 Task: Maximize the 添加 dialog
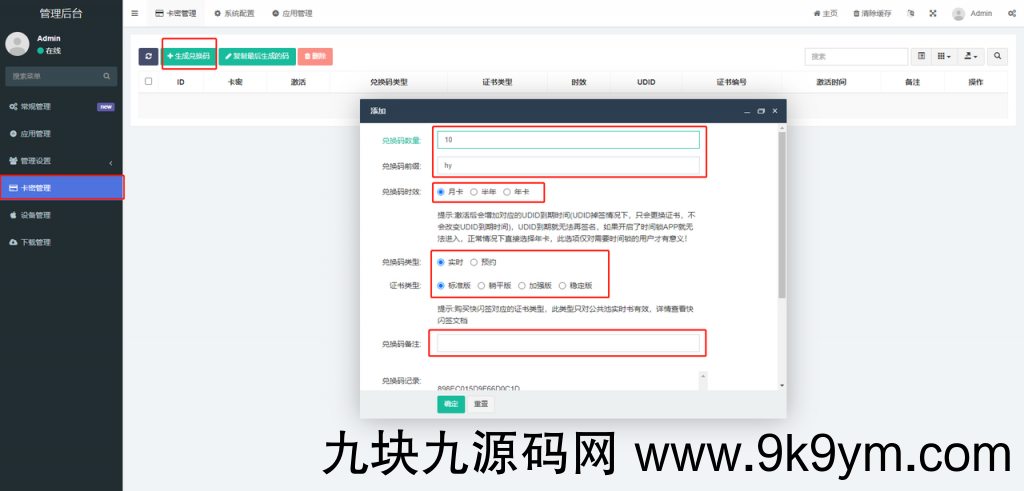pyautogui.click(x=761, y=112)
